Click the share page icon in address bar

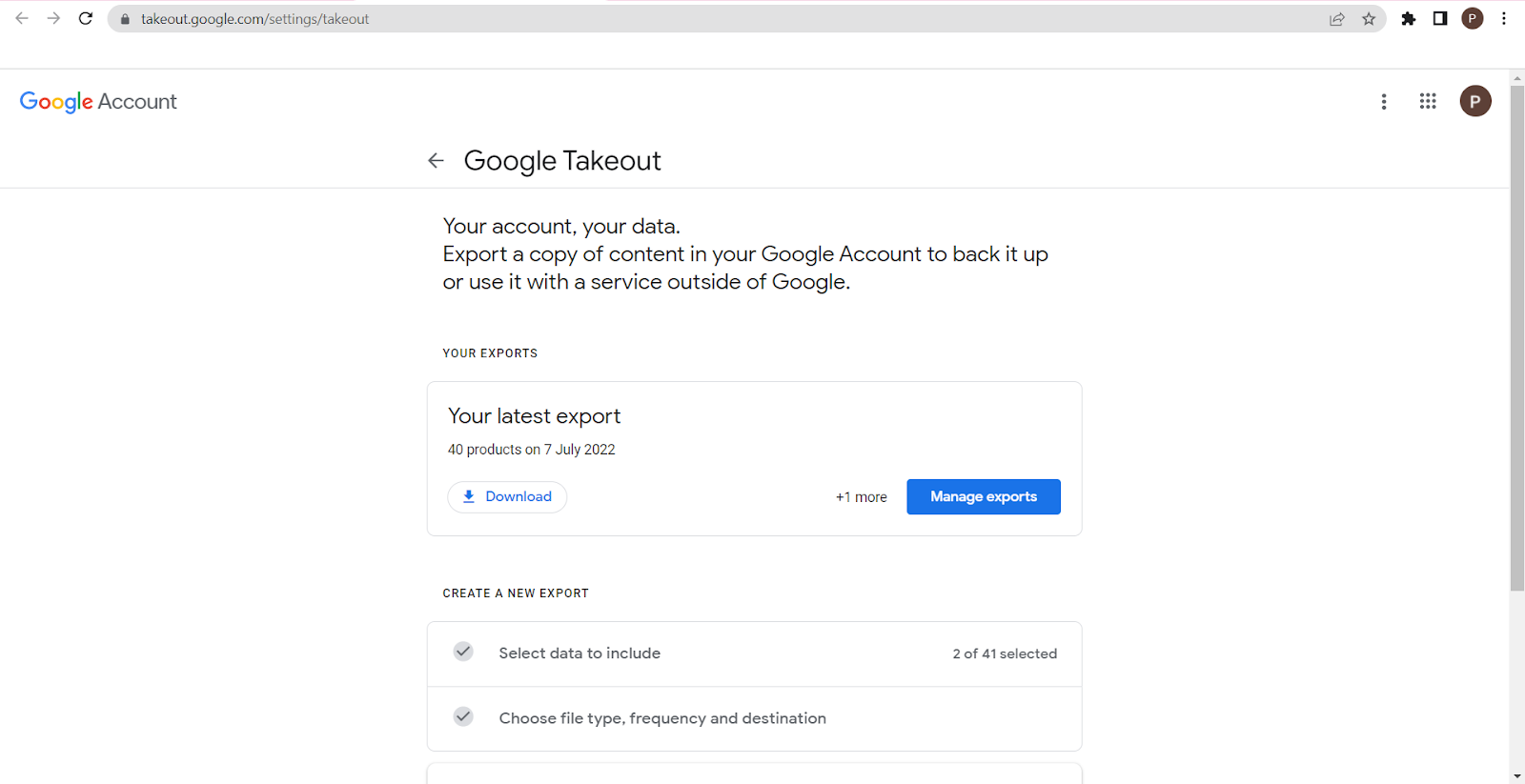tap(1337, 19)
